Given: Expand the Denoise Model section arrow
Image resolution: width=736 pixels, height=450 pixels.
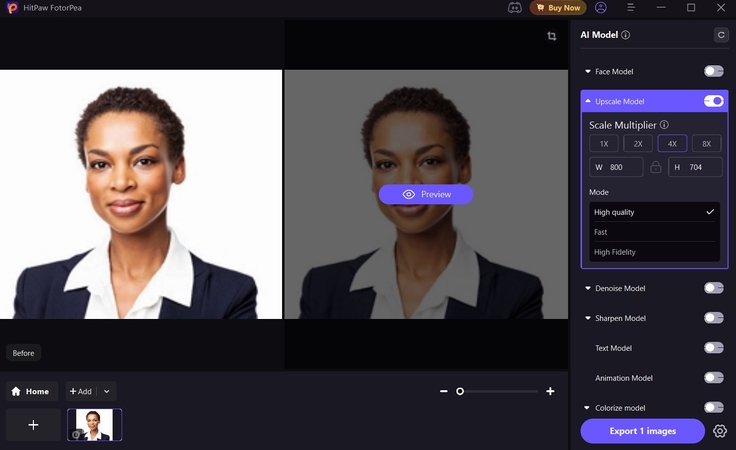Looking at the screenshot, I should click(588, 288).
